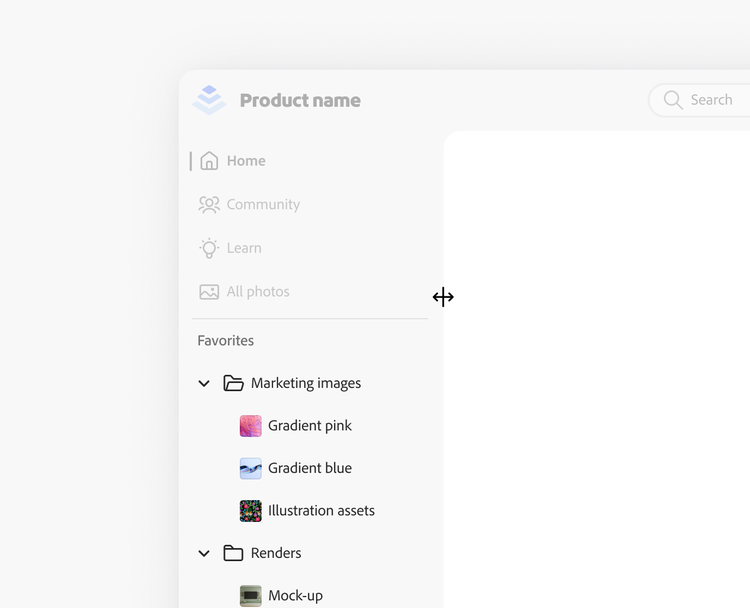Click the Home house icon
Viewport: 750px width, 608px height.
point(209,161)
